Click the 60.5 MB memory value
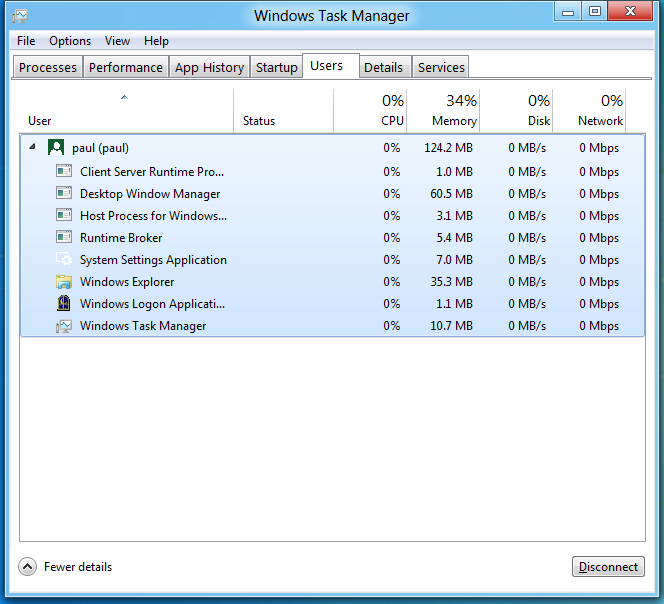 [x=451, y=193]
